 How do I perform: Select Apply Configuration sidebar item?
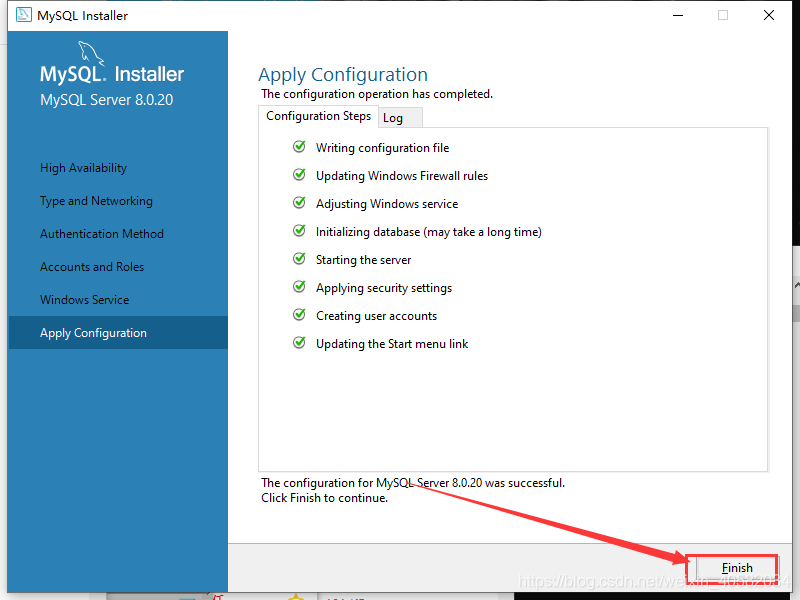(x=118, y=333)
